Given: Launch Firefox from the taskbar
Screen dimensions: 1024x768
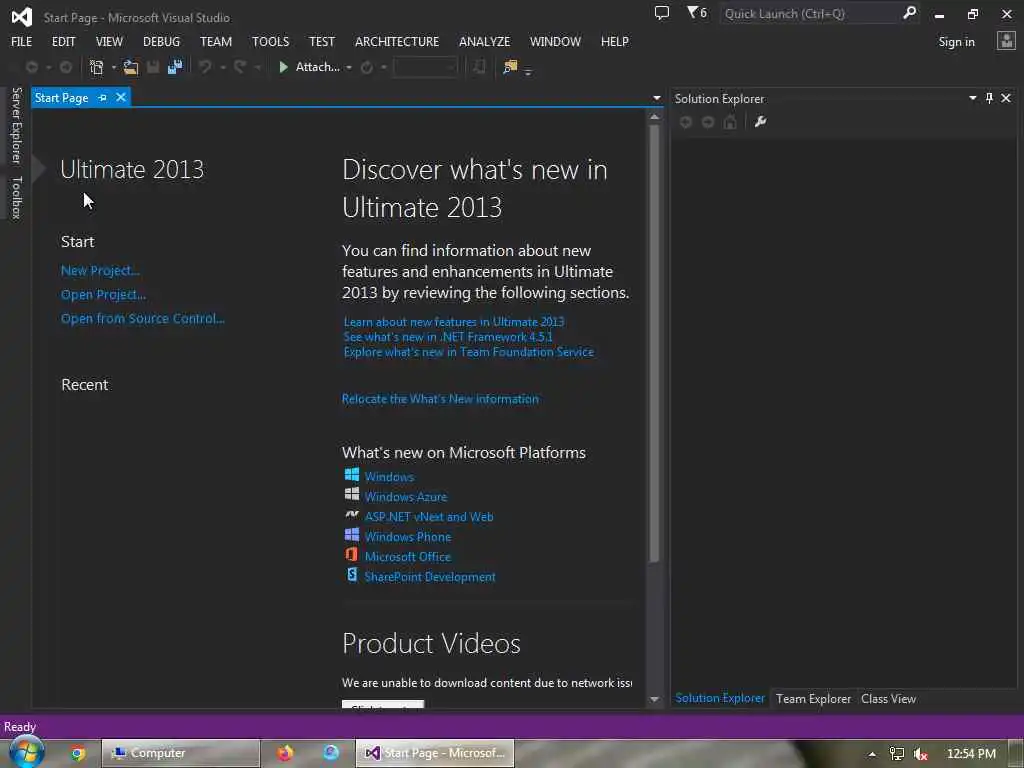Looking at the screenshot, I should point(285,753).
